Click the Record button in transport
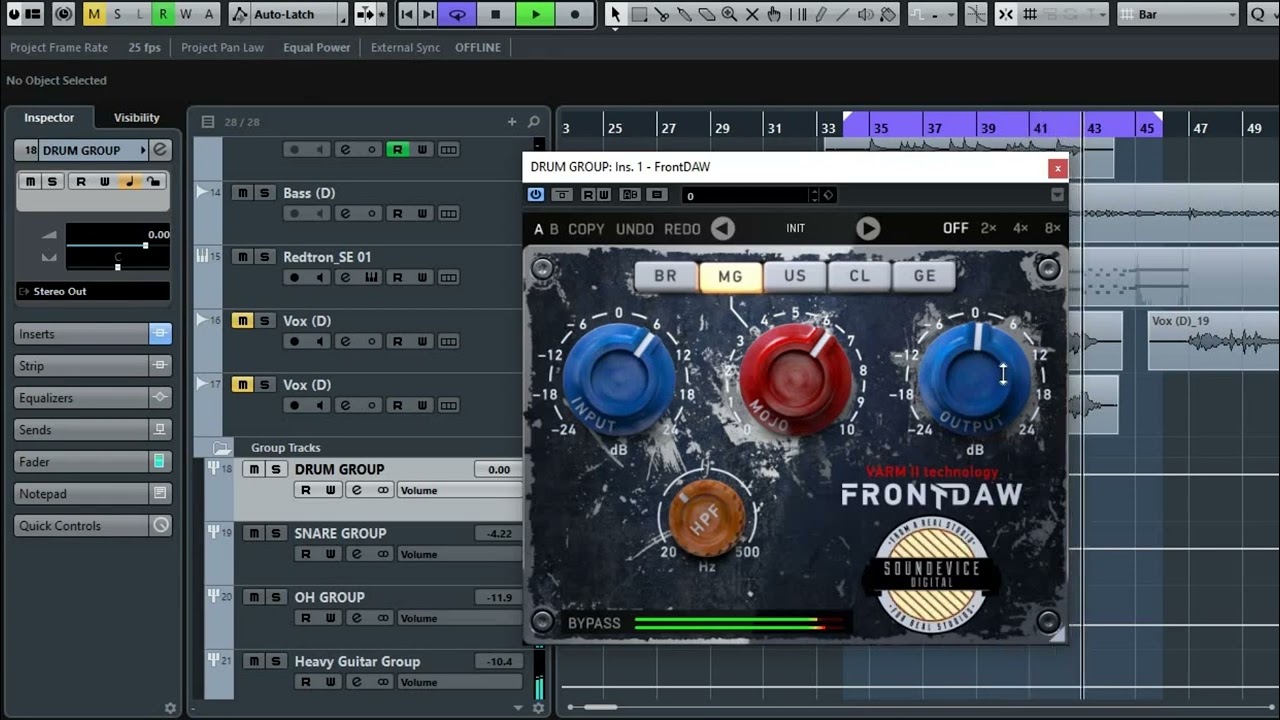 point(574,14)
